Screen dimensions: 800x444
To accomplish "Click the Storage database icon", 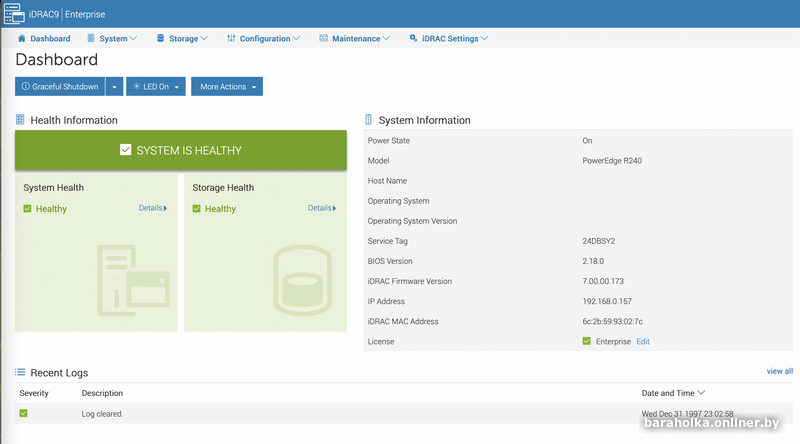I will click(x=160, y=38).
